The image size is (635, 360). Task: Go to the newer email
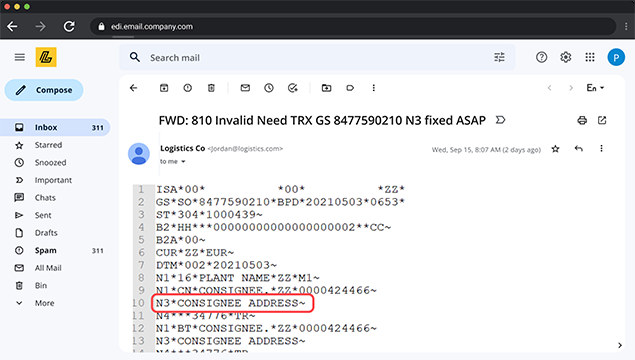550,88
